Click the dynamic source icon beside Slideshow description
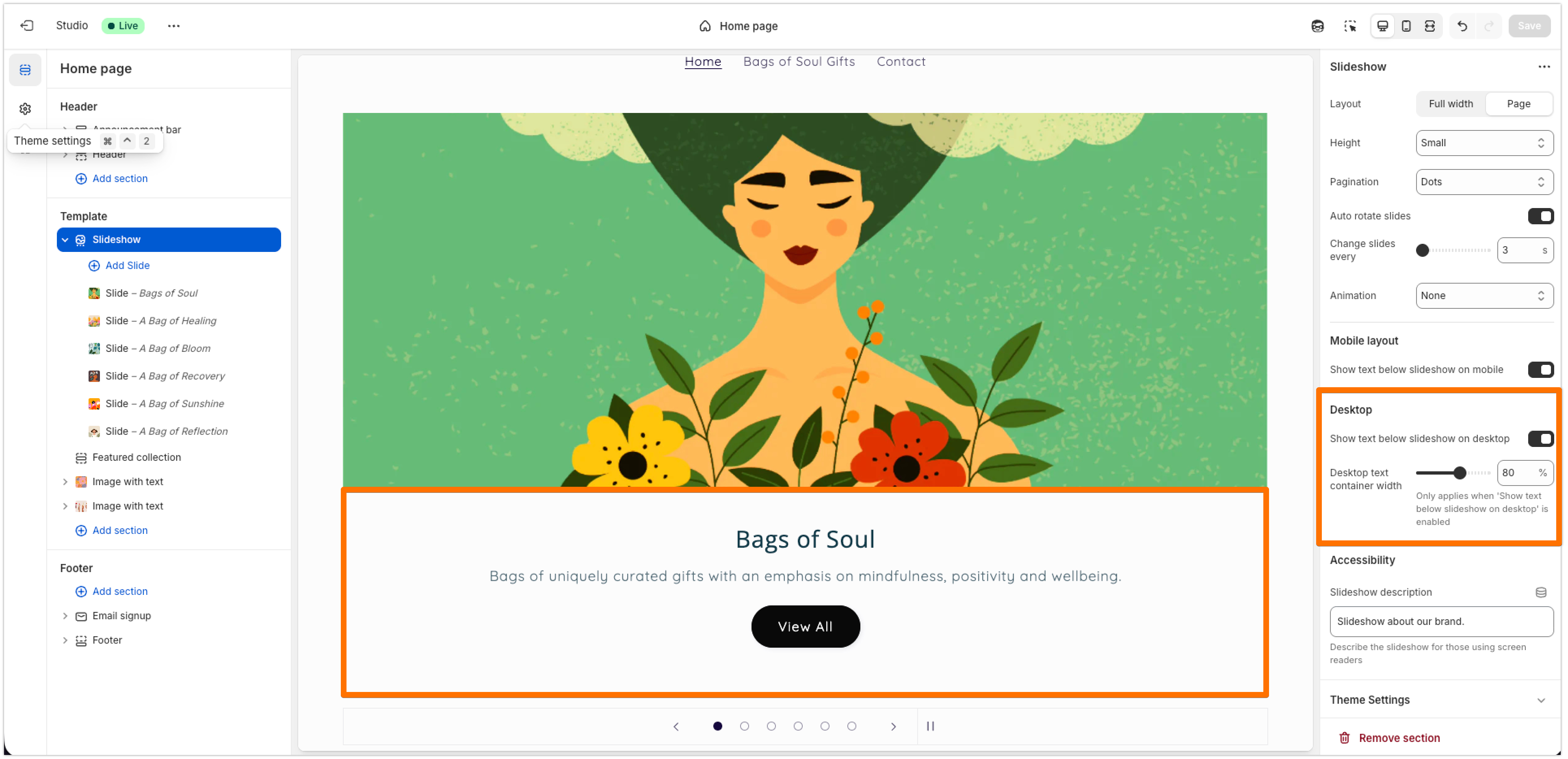The width and height of the screenshot is (1568, 759). pyautogui.click(x=1541, y=592)
